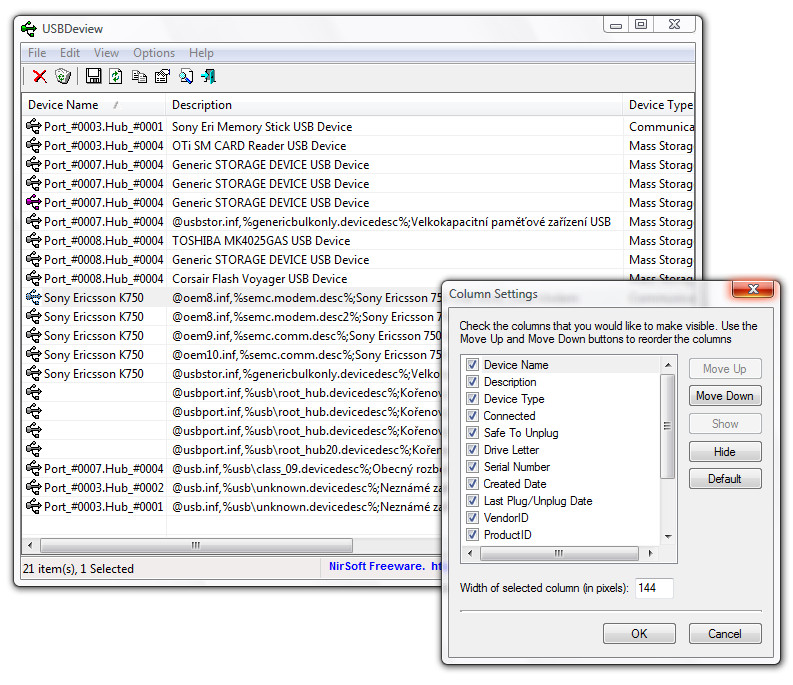The image size is (793, 685).
Task: Uncheck the Drive Letter column checkbox
Action: (x=472, y=449)
